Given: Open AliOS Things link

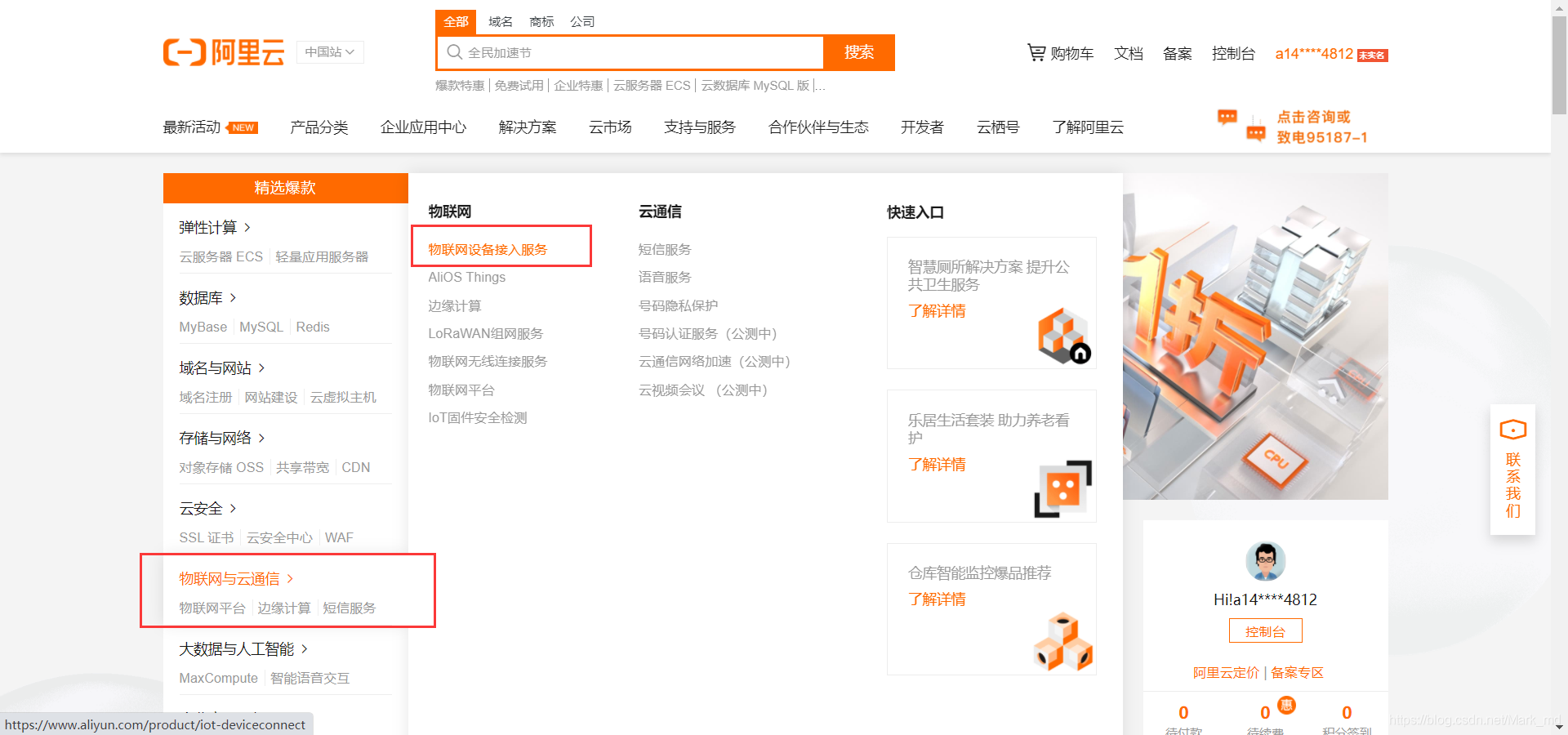Looking at the screenshot, I should (x=467, y=277).
